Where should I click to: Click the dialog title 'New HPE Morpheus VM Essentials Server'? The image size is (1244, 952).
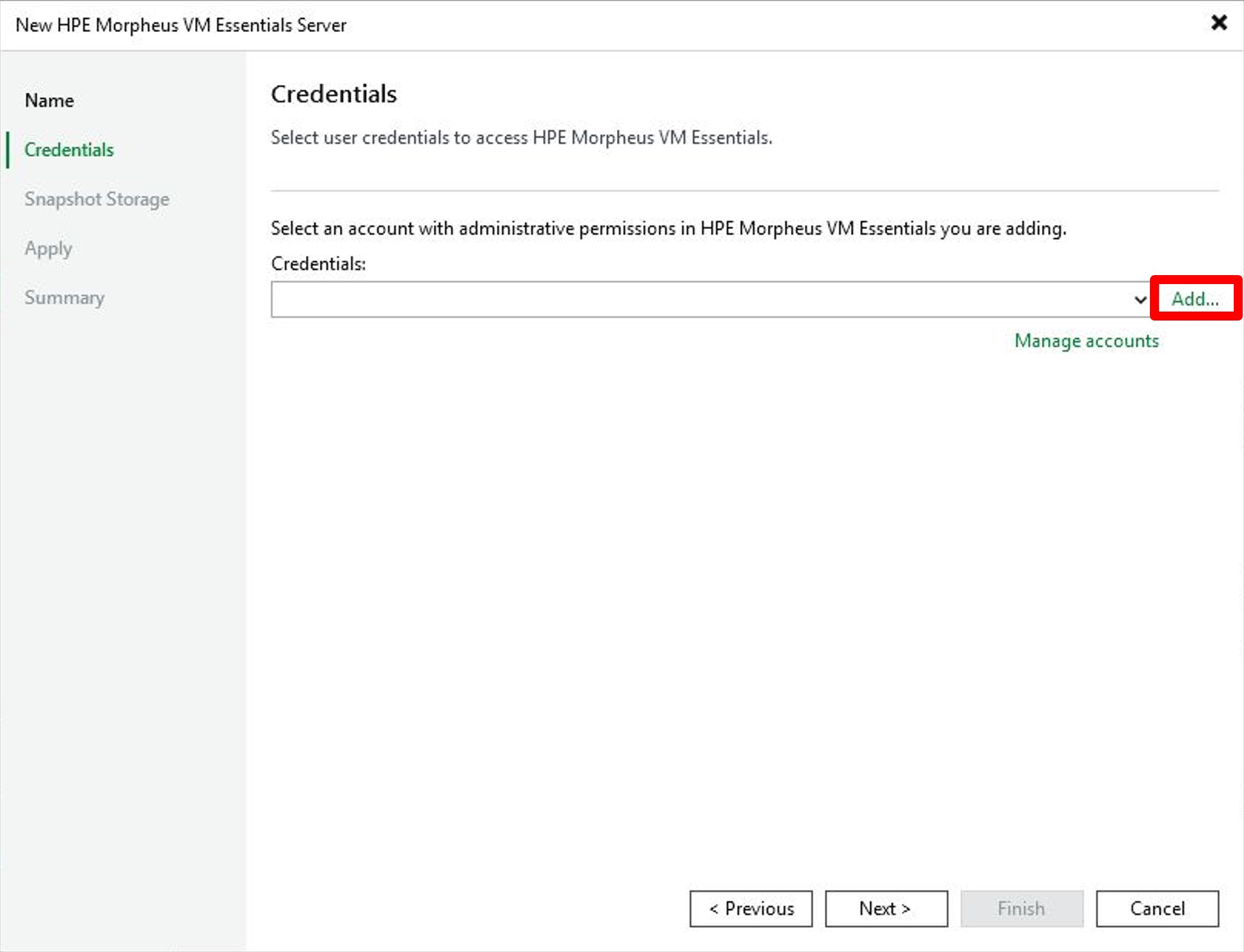click(x=181, y=25)
